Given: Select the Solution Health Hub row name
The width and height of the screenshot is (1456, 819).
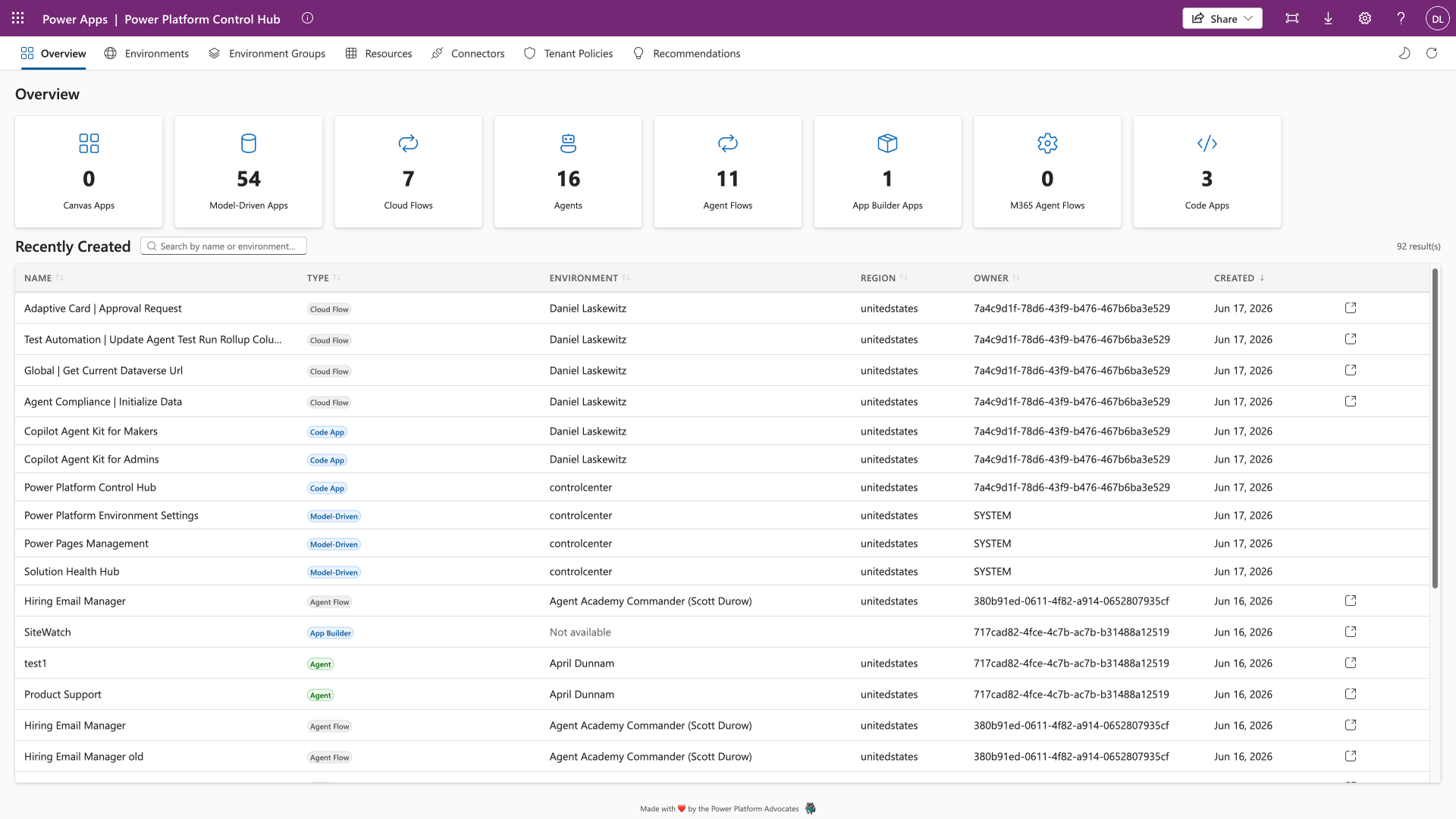Looking at the screenshot, I should click(x=72, y=572).
